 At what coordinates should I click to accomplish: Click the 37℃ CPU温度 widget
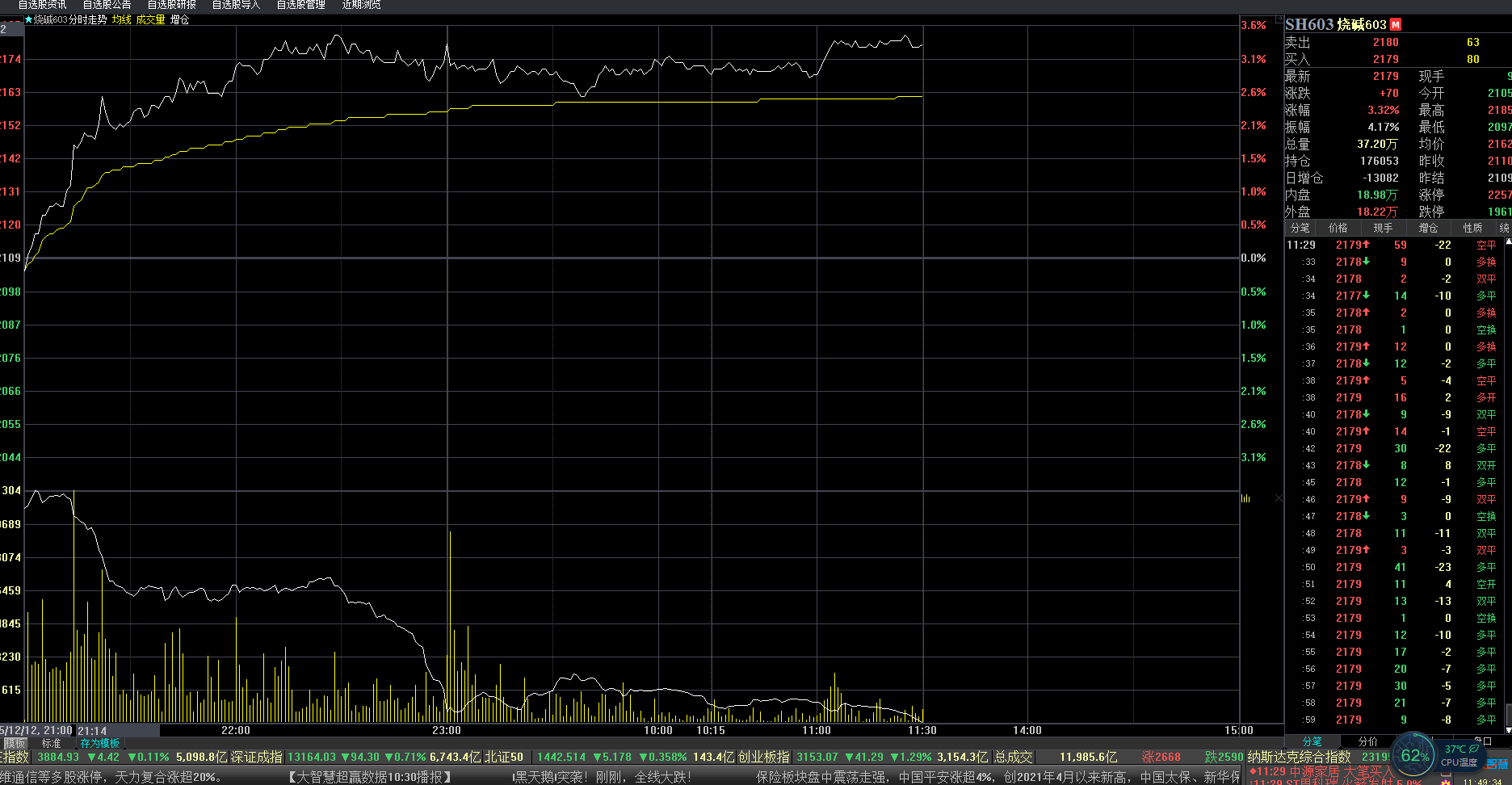(x=1461, y=756)
